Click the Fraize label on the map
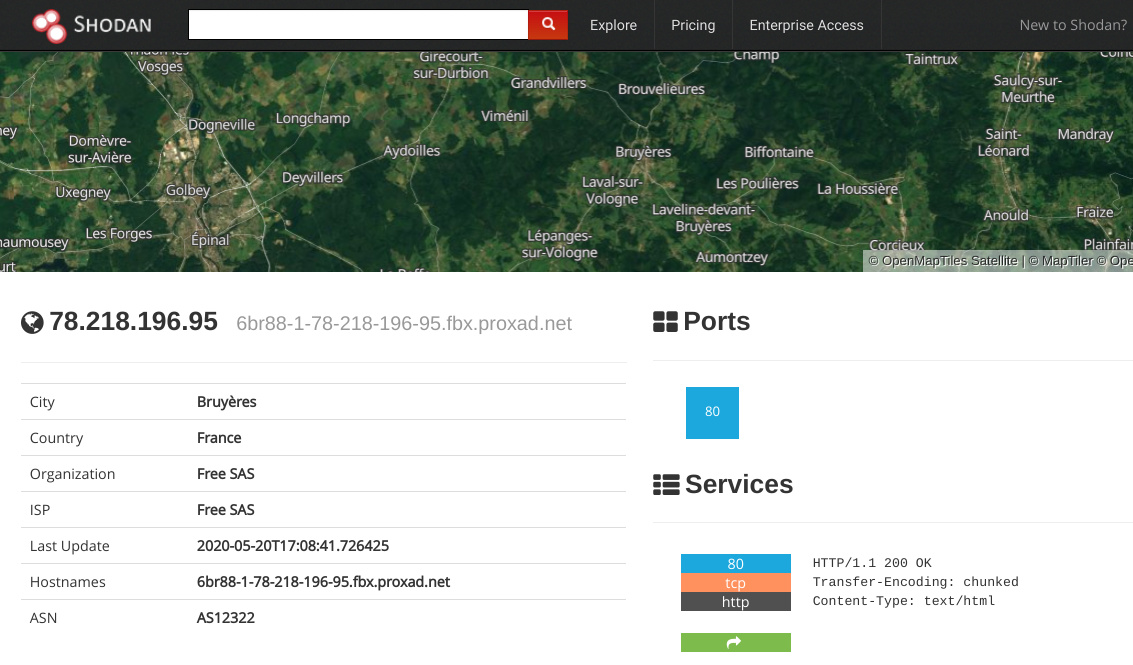 pyautogui.click(x=1095, y=213)
